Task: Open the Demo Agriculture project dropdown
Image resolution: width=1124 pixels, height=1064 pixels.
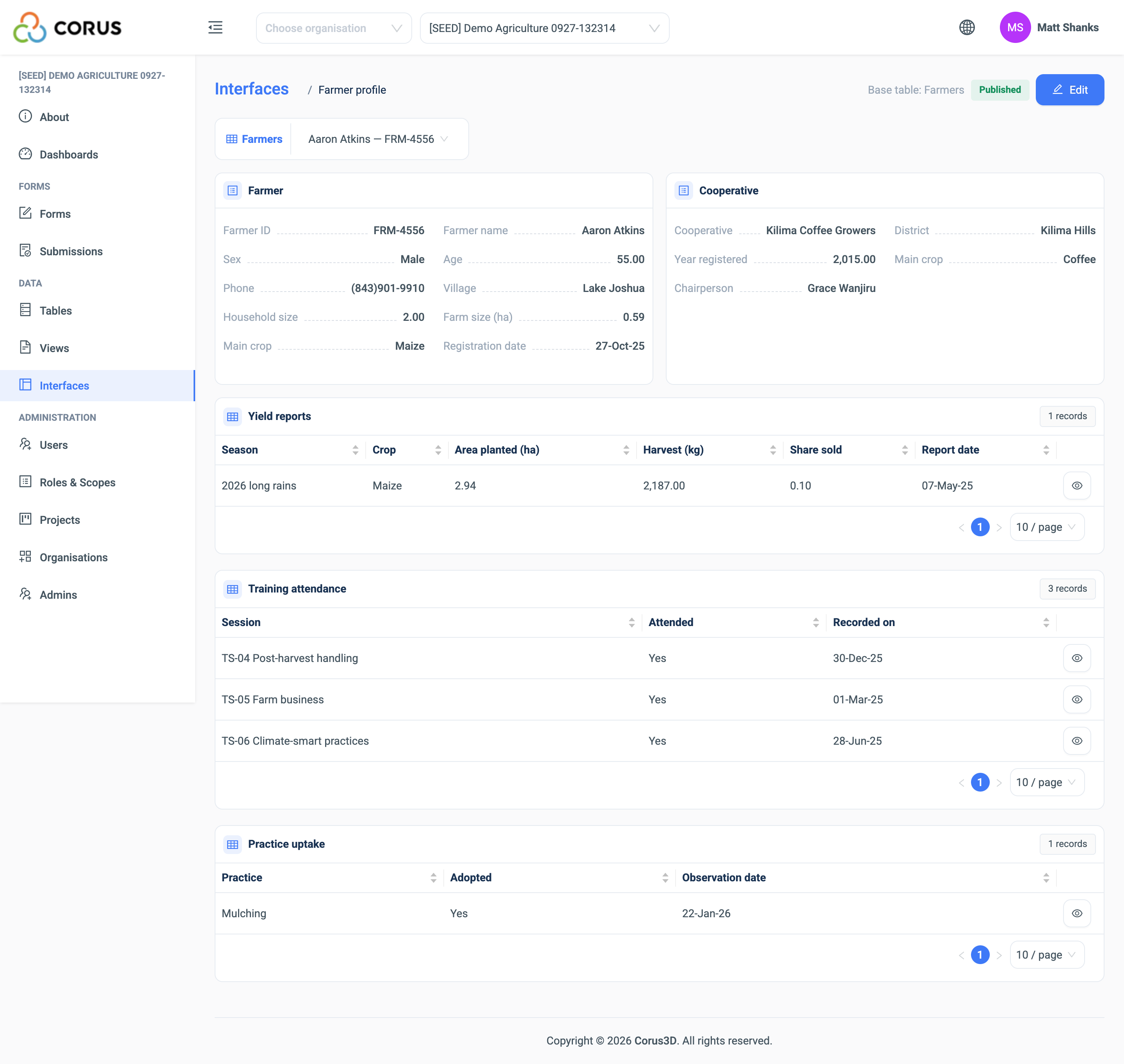Action: click(x=544, y=28)
